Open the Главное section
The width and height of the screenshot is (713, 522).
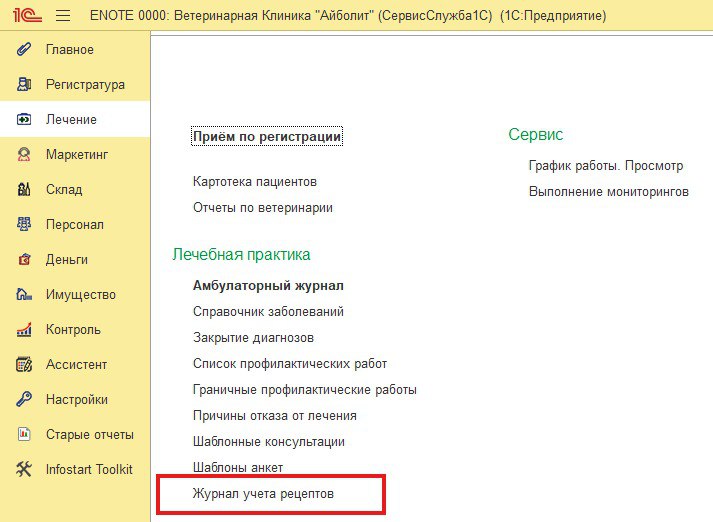70,49
